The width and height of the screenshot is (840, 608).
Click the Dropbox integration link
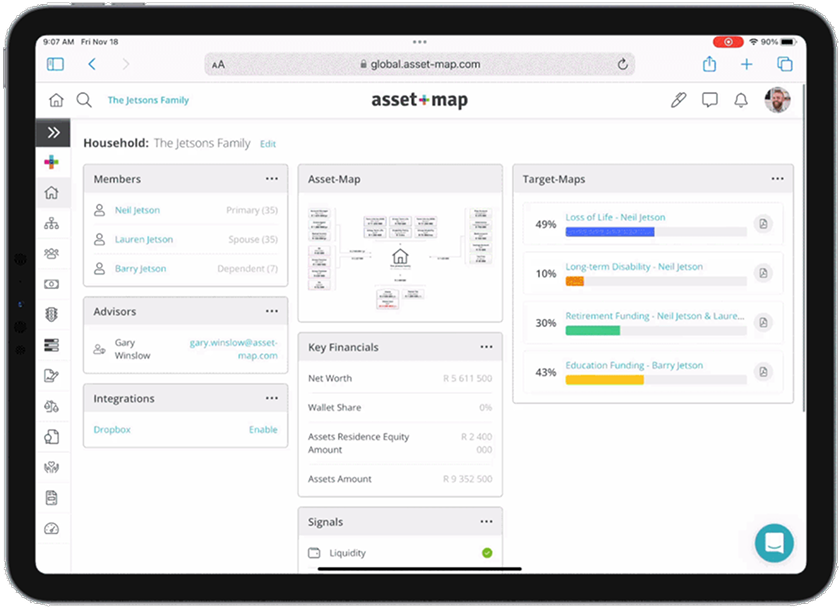click(x=112, y=430)
